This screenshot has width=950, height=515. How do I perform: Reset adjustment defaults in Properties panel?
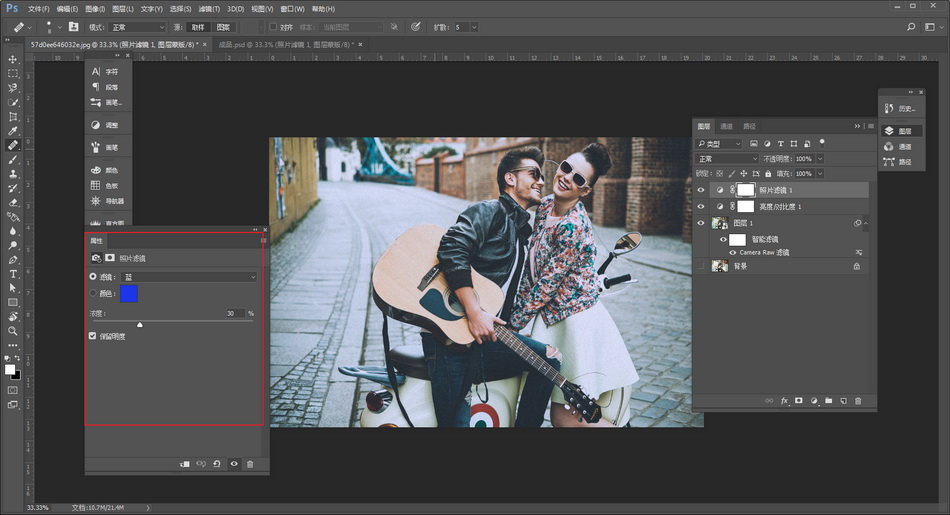[x=217, y=464]
